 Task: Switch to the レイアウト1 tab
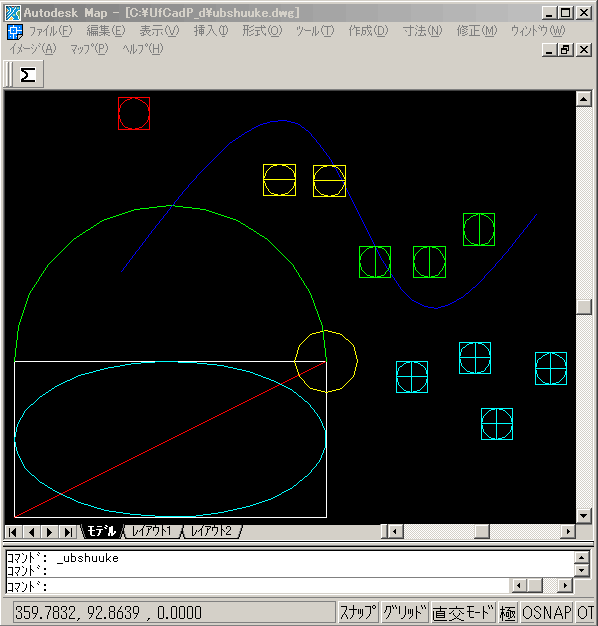tap(152, 531)
